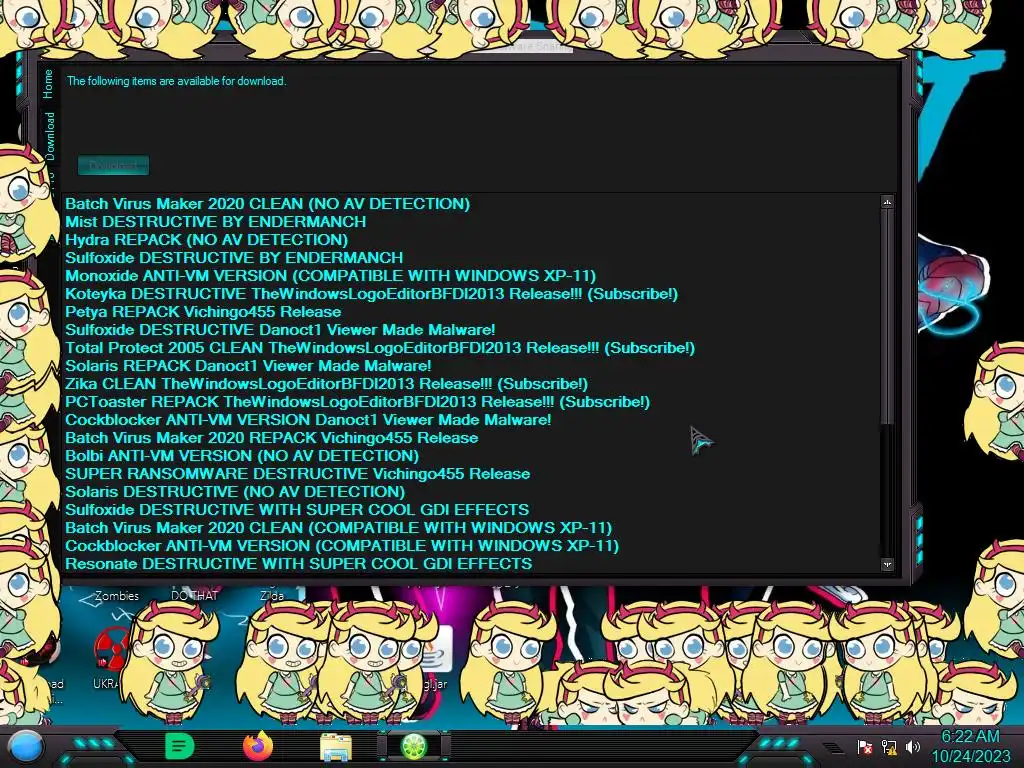Click the list's vertical scrollbar thumb

pyautogui.click(x=887, y=317)
